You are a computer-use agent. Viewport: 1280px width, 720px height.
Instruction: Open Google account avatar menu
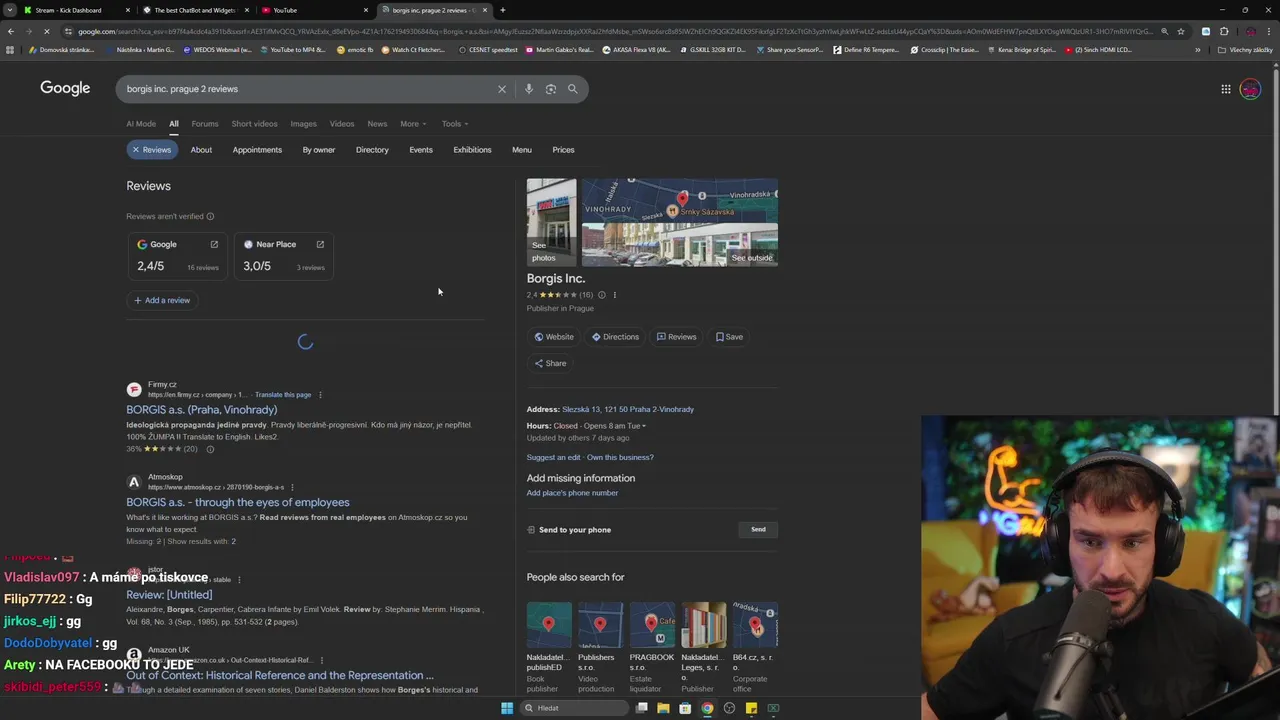pyautogui.click(x=1250, y=89)
